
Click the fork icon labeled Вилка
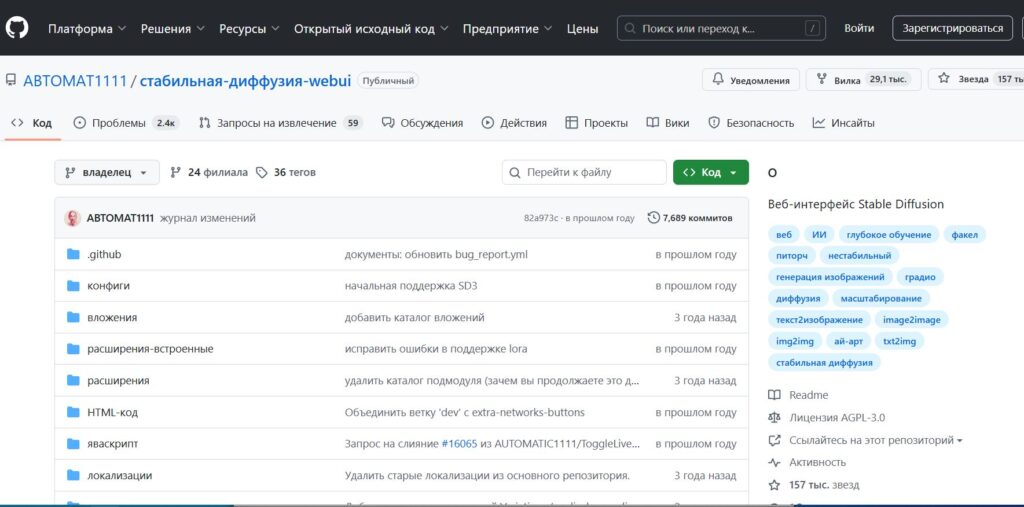point(822,80)
